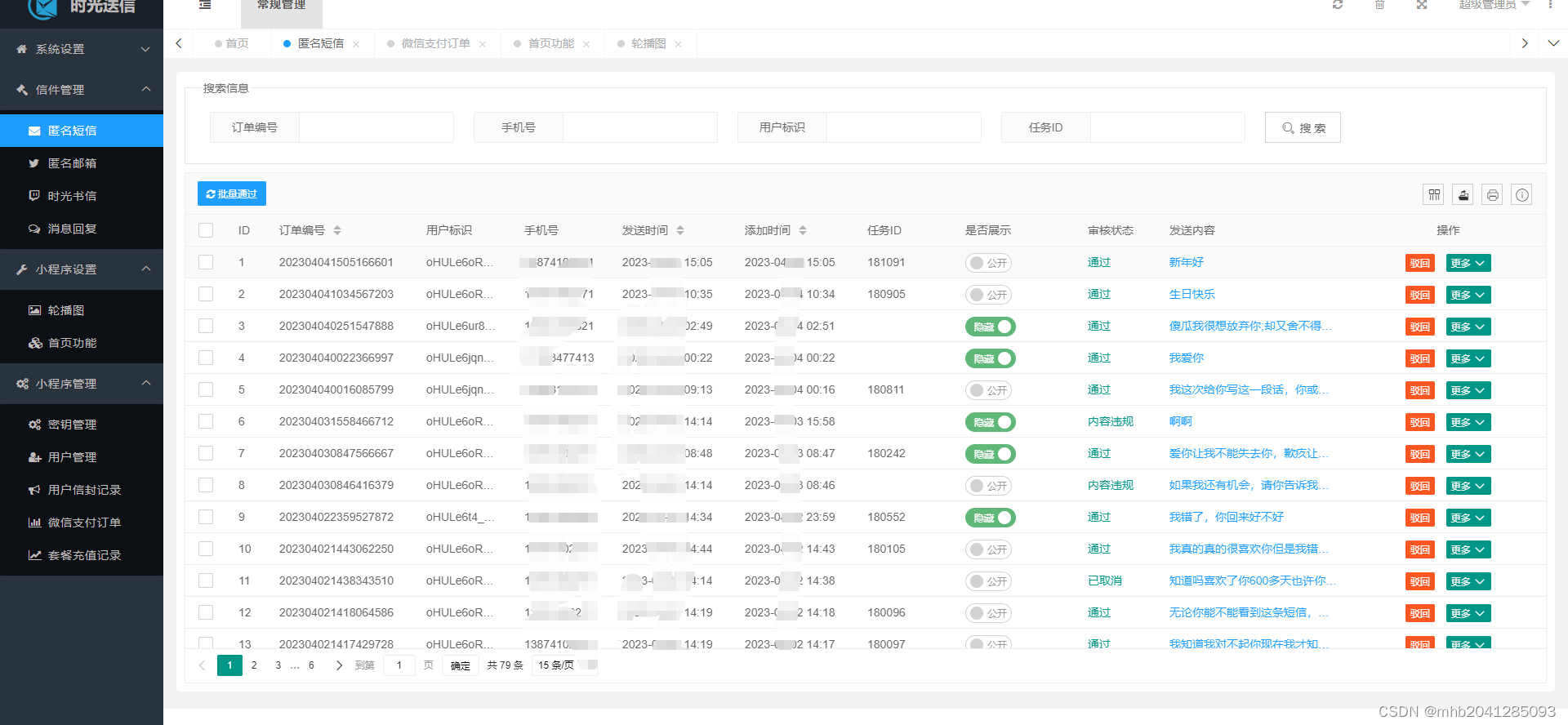Open 密钥管理 in the sidebar
This screenshot has width=1568, height=725.
pyautogui.click(x=82, y=425)
